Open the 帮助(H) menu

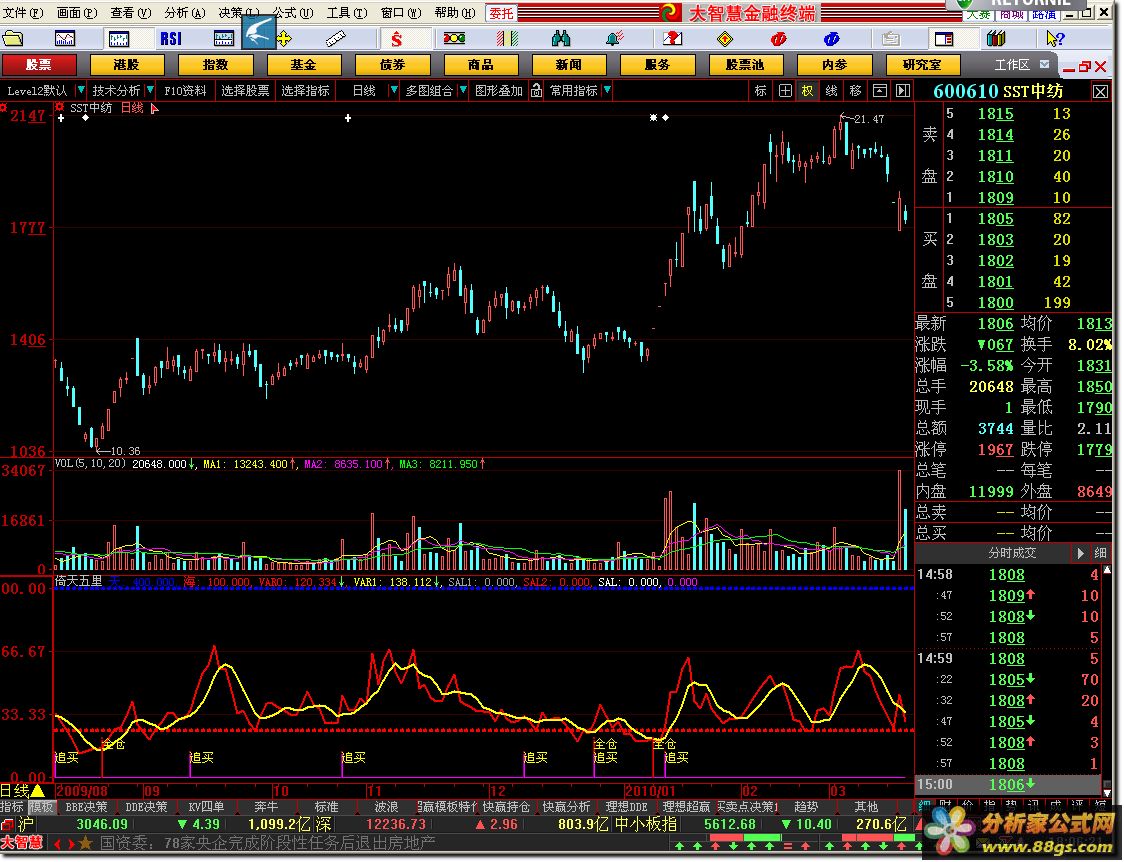[454, 12]
